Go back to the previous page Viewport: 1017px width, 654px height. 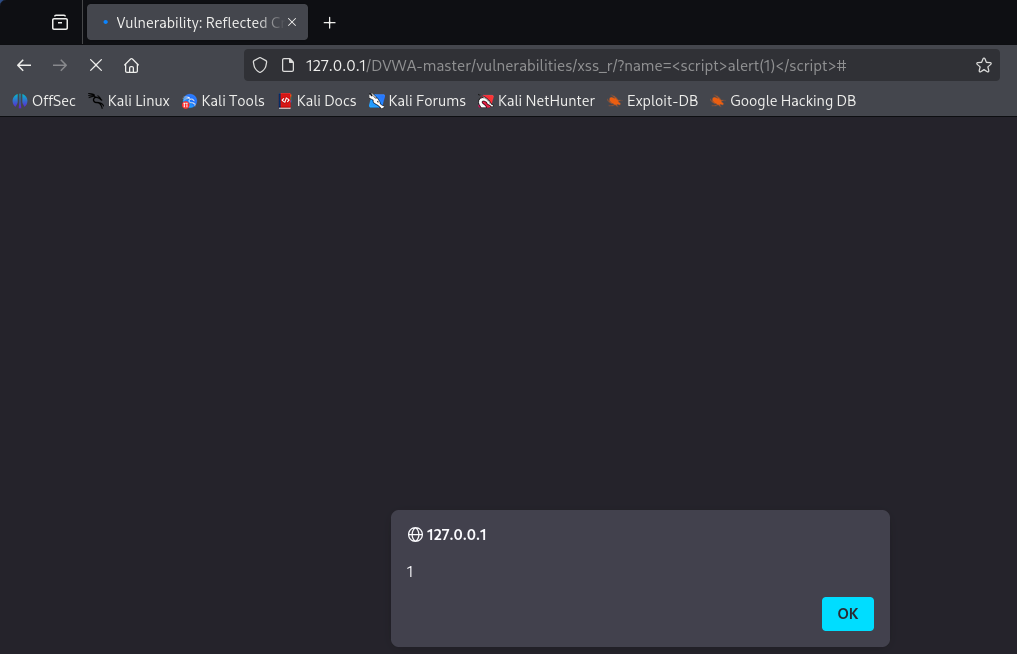(24, 66)
